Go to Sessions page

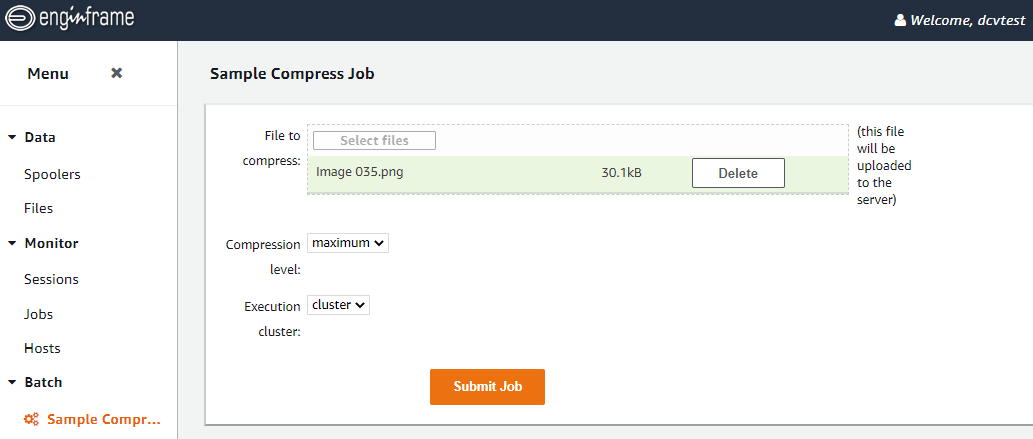(51, 279)
